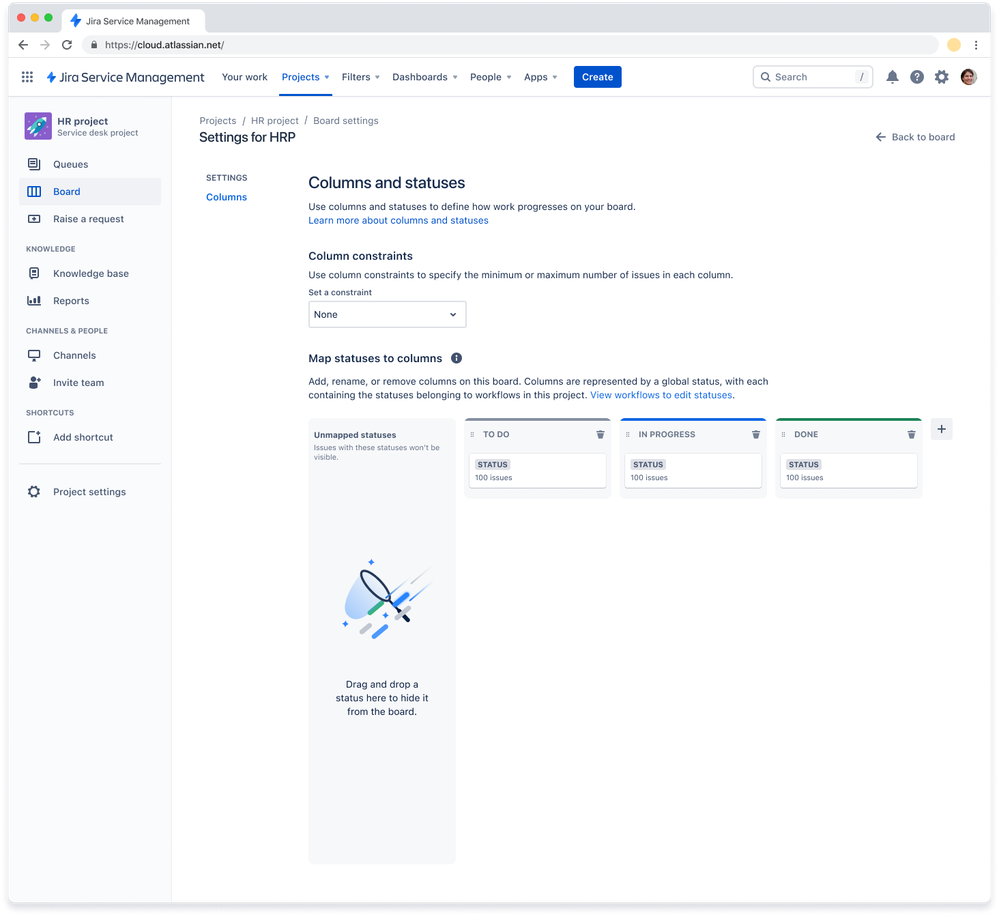999x916 pixels.
Task: Click the browser back arrow
Action: point(24,45)
